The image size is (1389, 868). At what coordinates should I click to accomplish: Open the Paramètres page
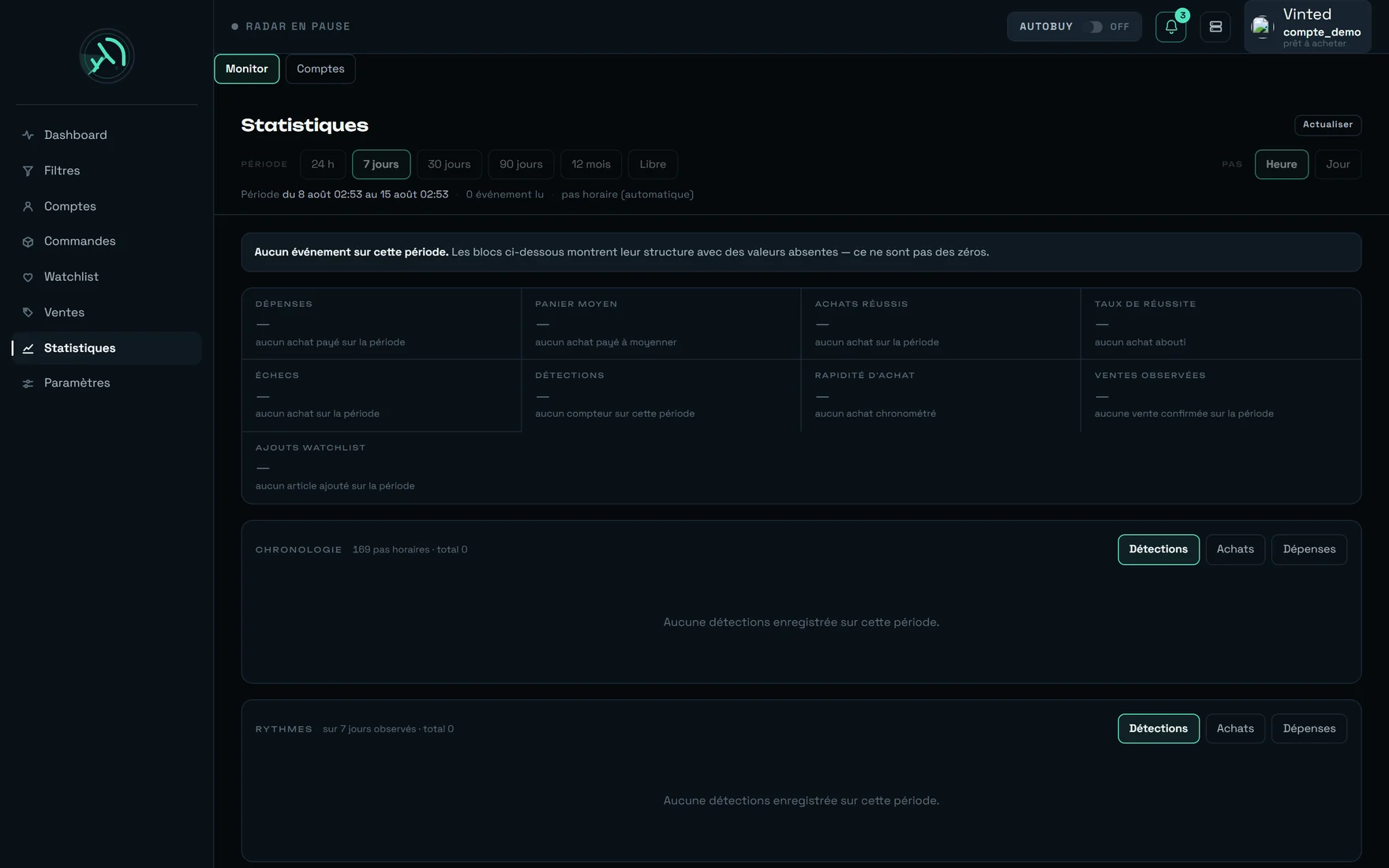coord(107,383)
